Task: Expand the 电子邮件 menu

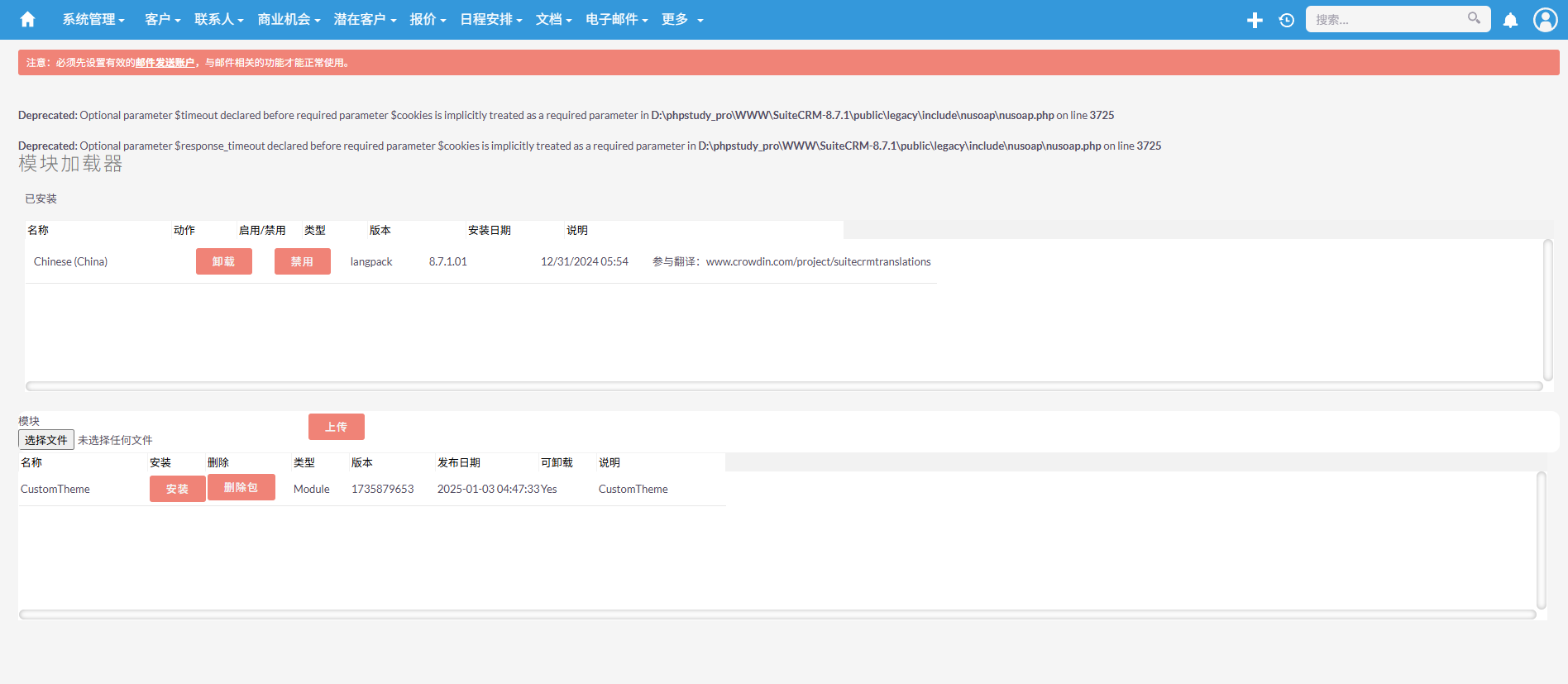Action: pos(616,19)
